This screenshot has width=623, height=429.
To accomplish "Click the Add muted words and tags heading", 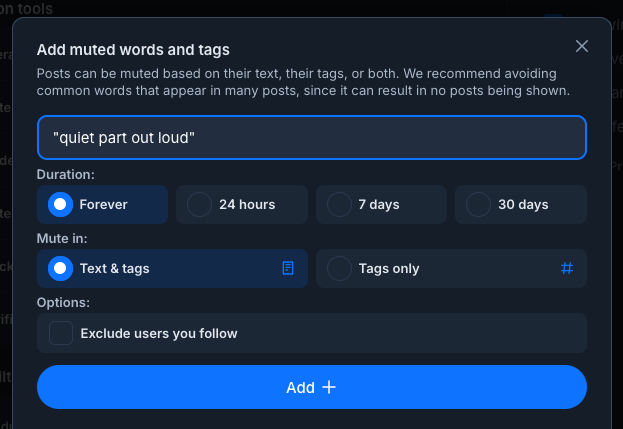I will point(133,49).
